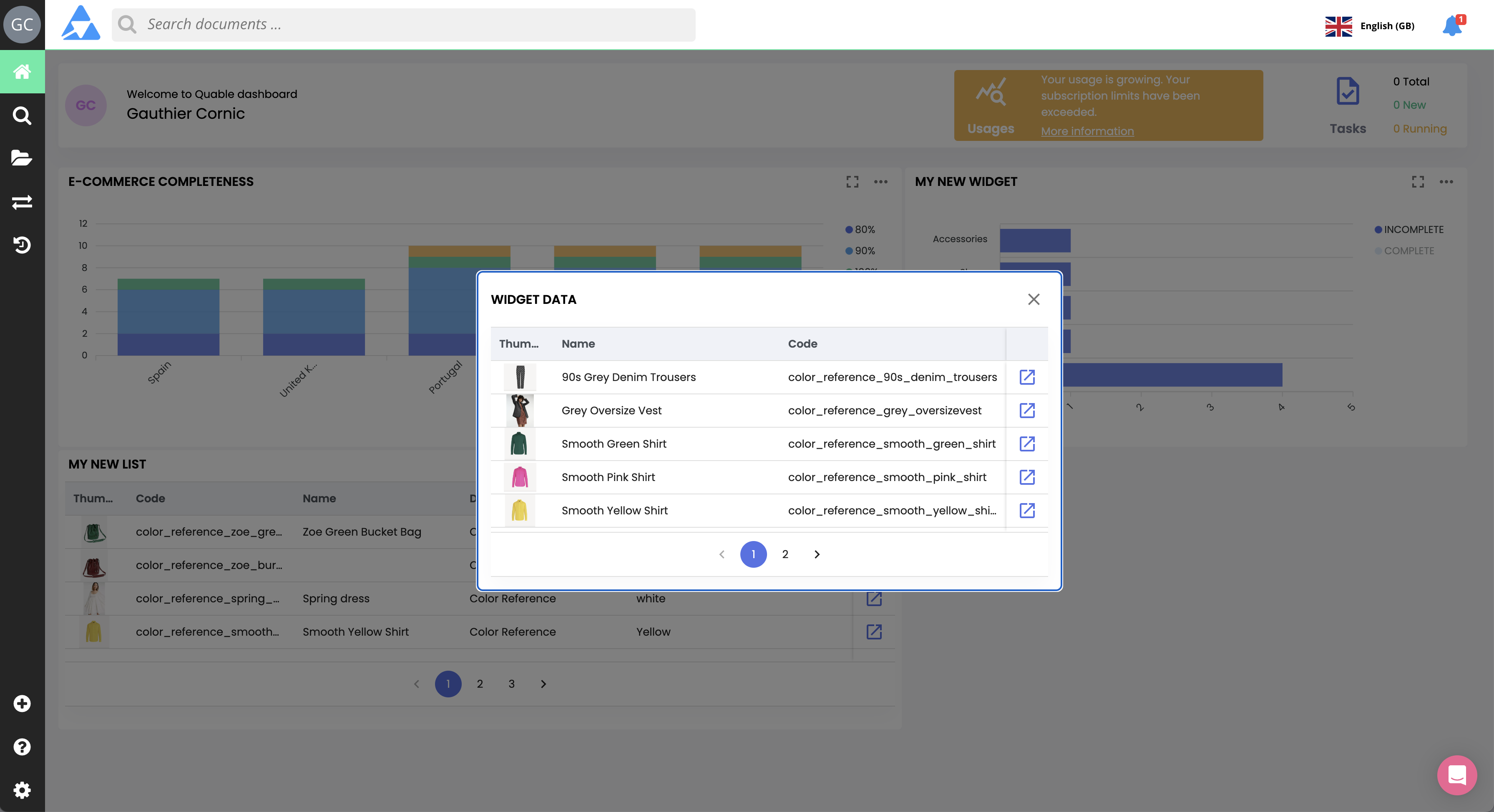Go to next page in Widget Data

point(817,555)
